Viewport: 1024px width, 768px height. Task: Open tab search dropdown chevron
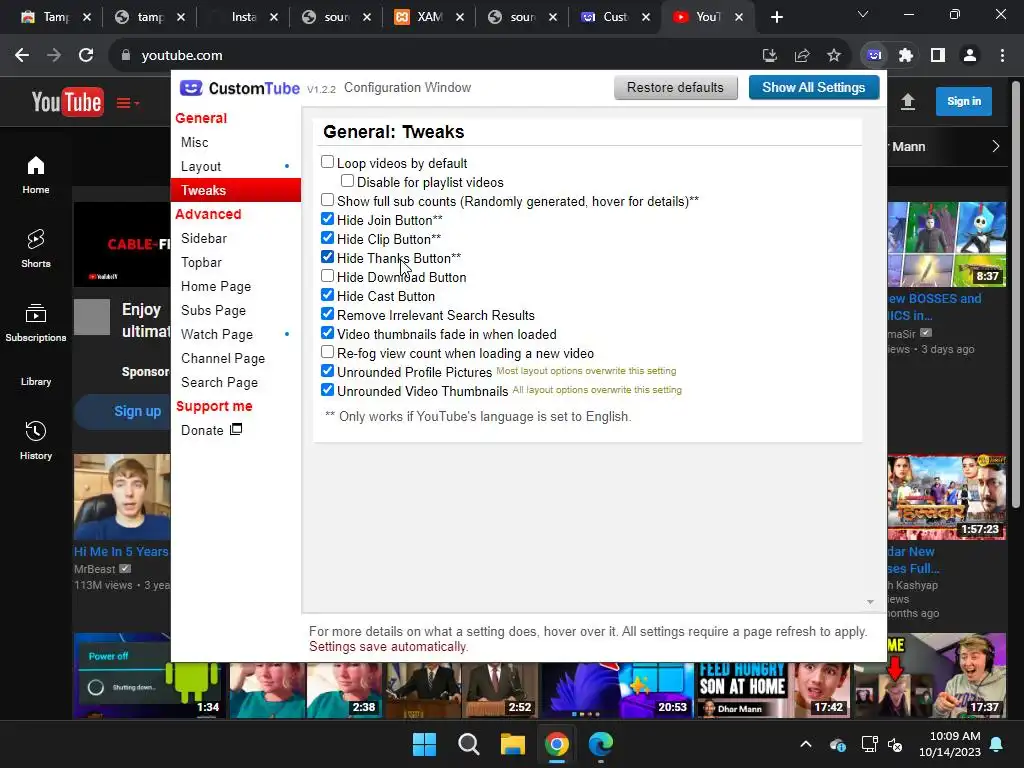pos(863,14)
